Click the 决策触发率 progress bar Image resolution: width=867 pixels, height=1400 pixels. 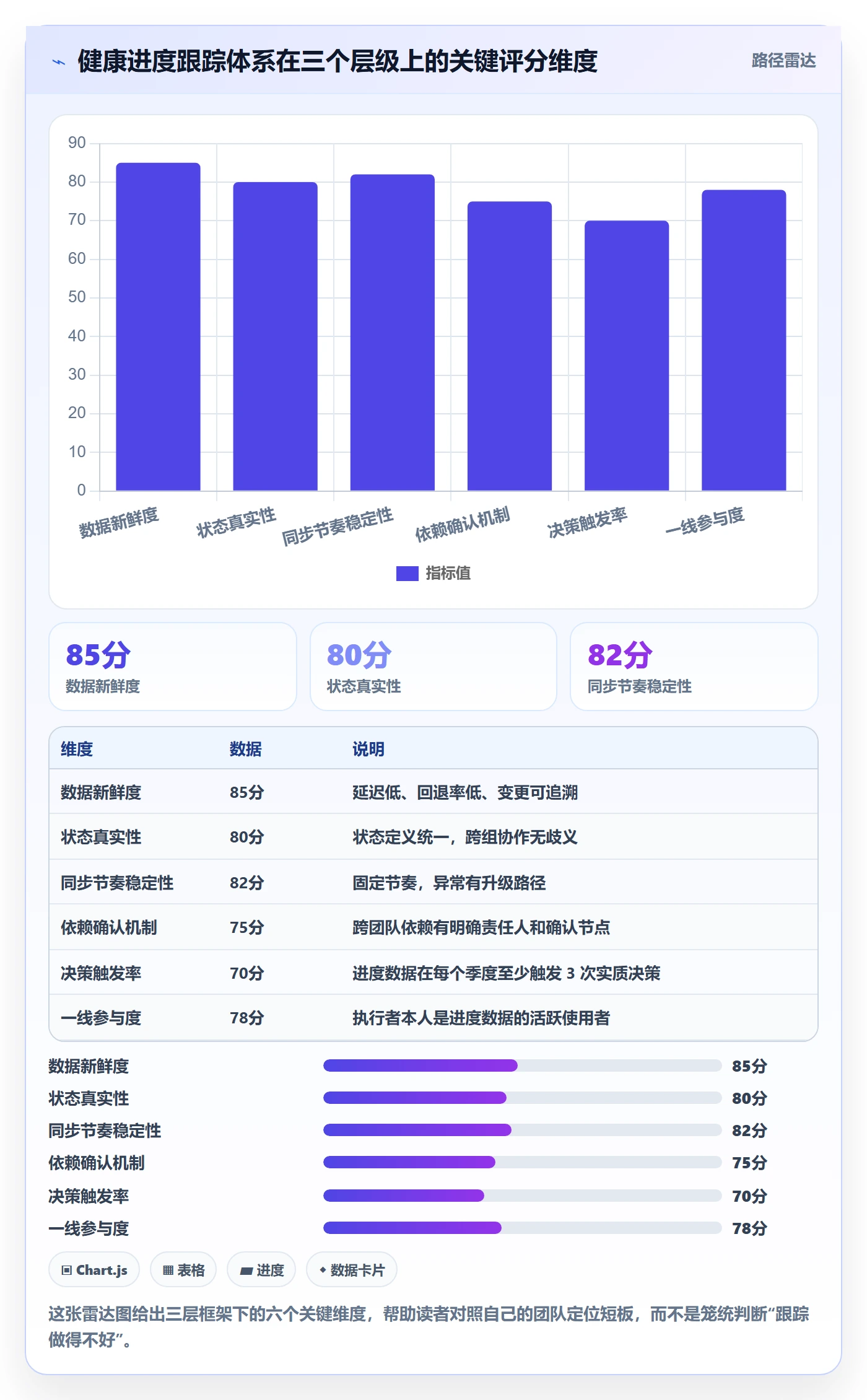point(523,1196)
